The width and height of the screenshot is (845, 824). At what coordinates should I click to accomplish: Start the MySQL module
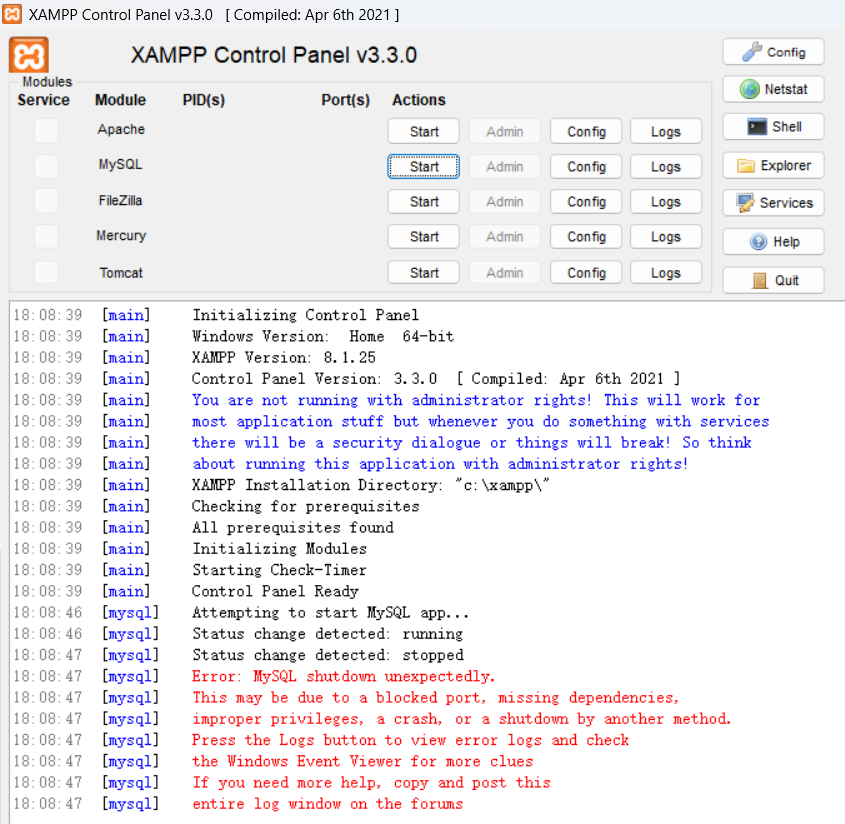pyautogui.click(x=424, y=167)
